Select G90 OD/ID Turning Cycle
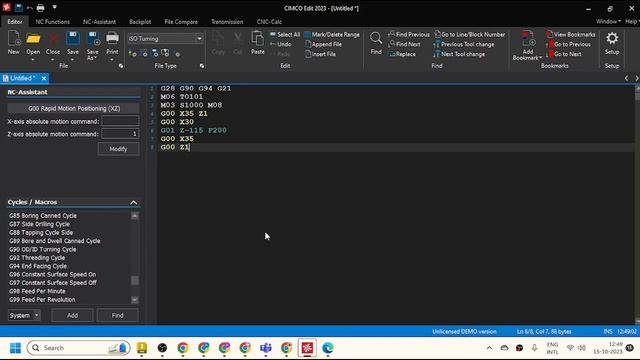The width and height of the screenshot is (640, 360). pos(42,249)
